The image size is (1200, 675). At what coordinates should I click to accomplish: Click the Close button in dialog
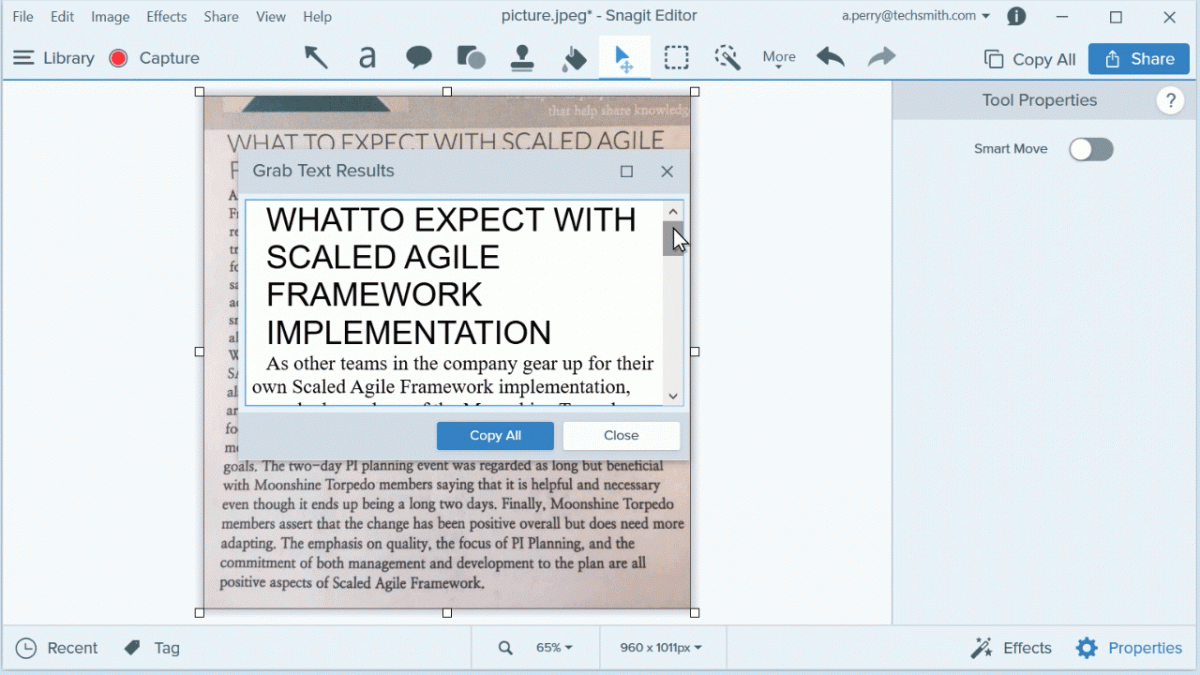click(621, 435)
